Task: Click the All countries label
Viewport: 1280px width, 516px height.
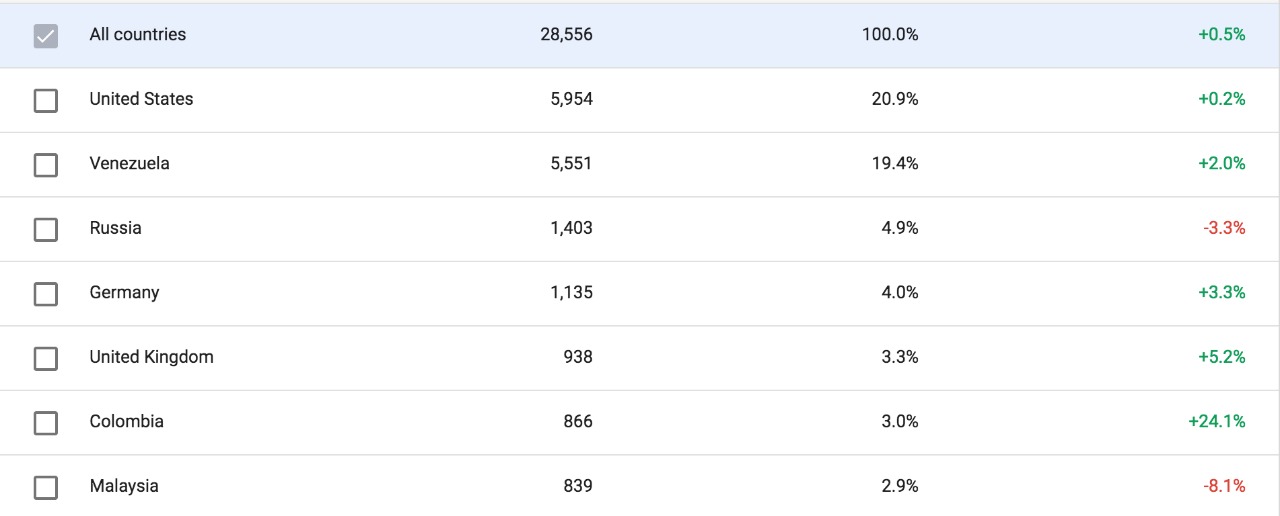Action: (x=138, y=34)
